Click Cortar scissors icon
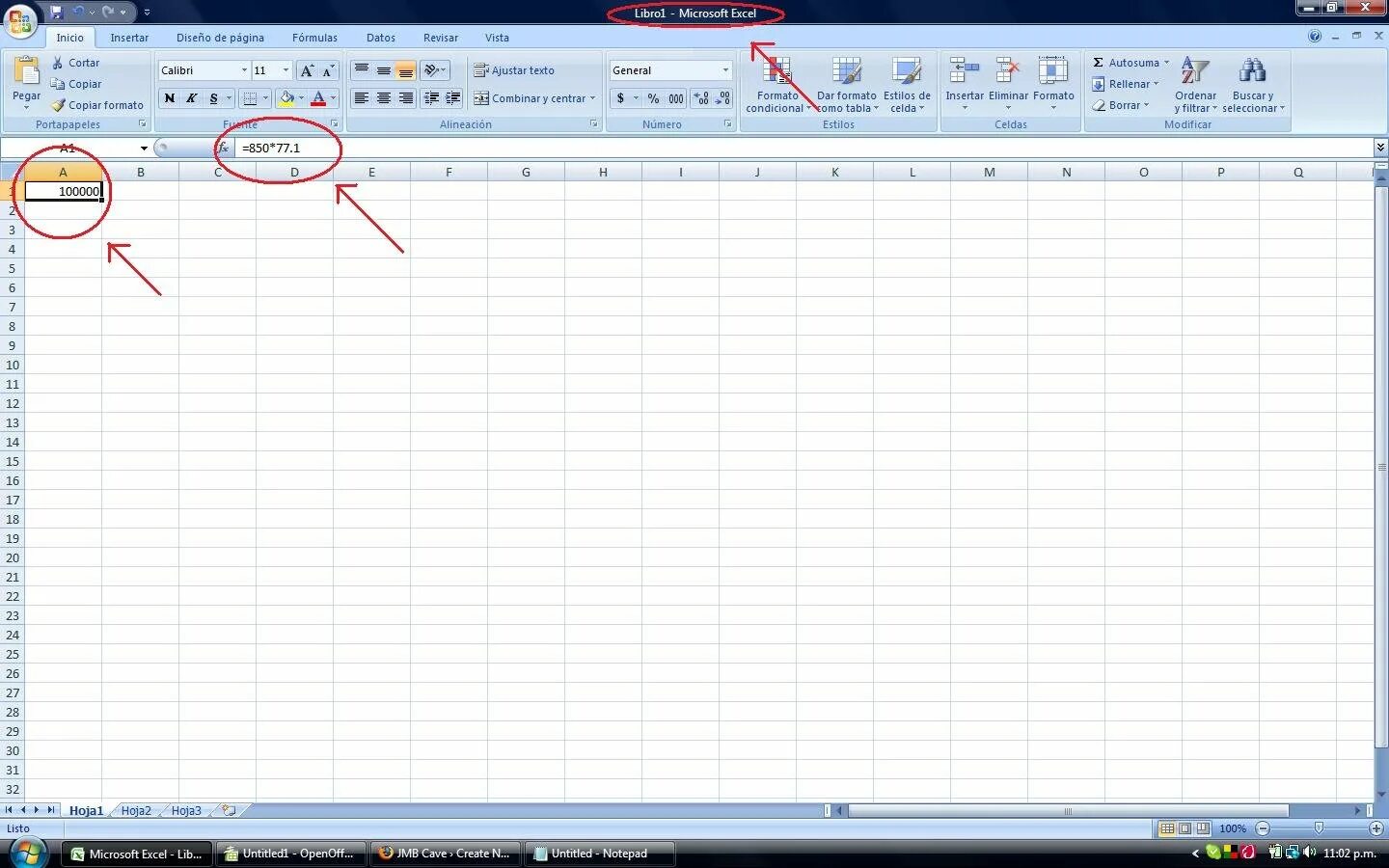The width and height of the screenshot is (1389, 868). [58, 63]
